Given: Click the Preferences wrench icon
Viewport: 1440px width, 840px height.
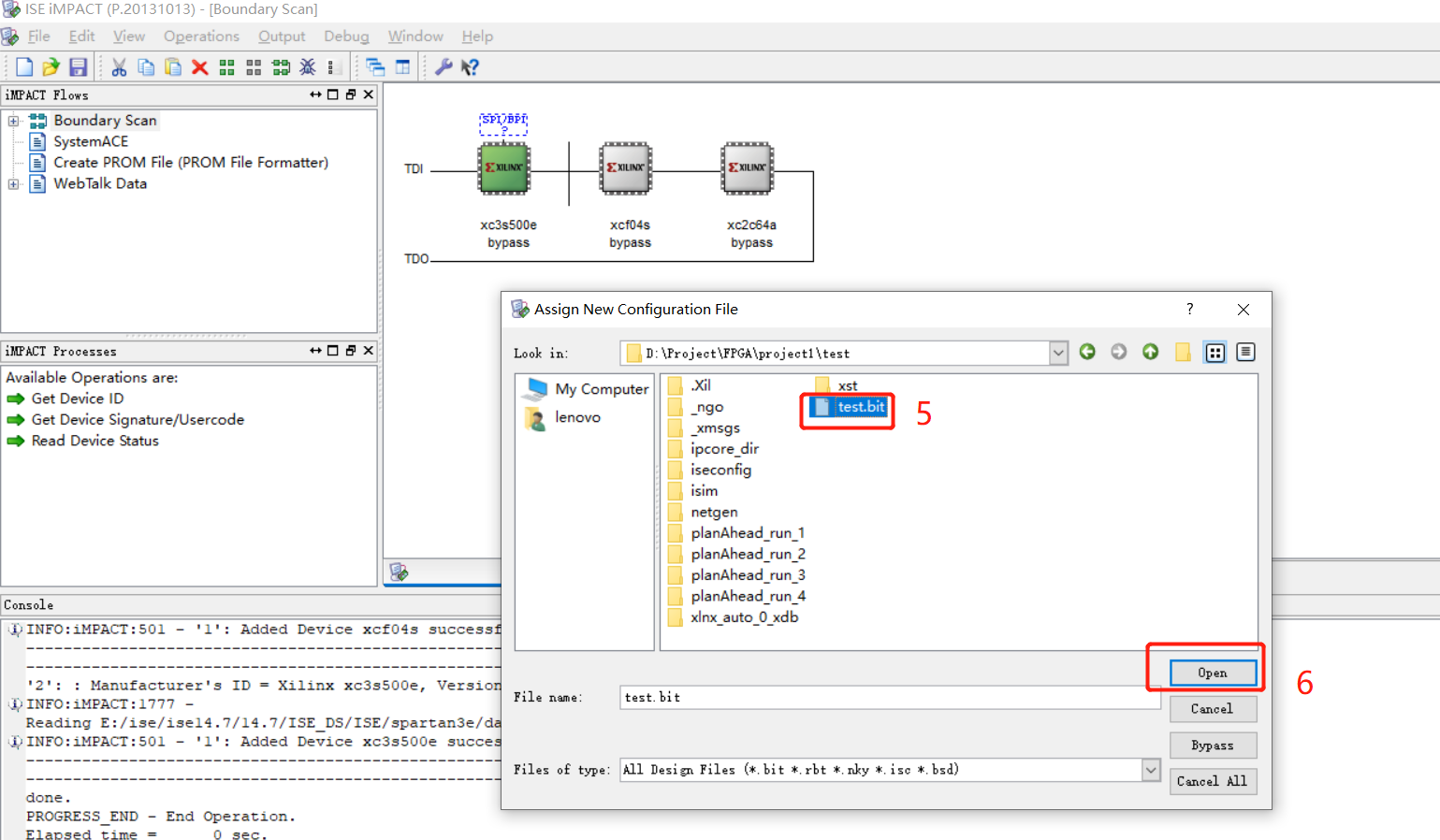Looking at the screenshot, I should [x=444, y=67].
